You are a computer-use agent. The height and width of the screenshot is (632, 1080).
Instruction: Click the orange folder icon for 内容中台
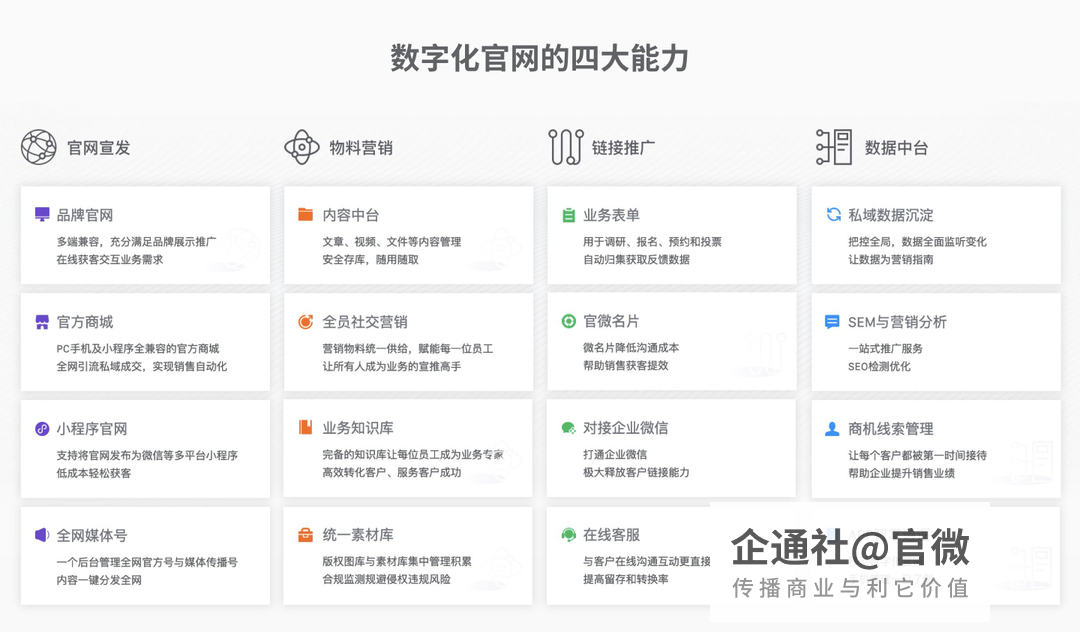click(305, 215)
